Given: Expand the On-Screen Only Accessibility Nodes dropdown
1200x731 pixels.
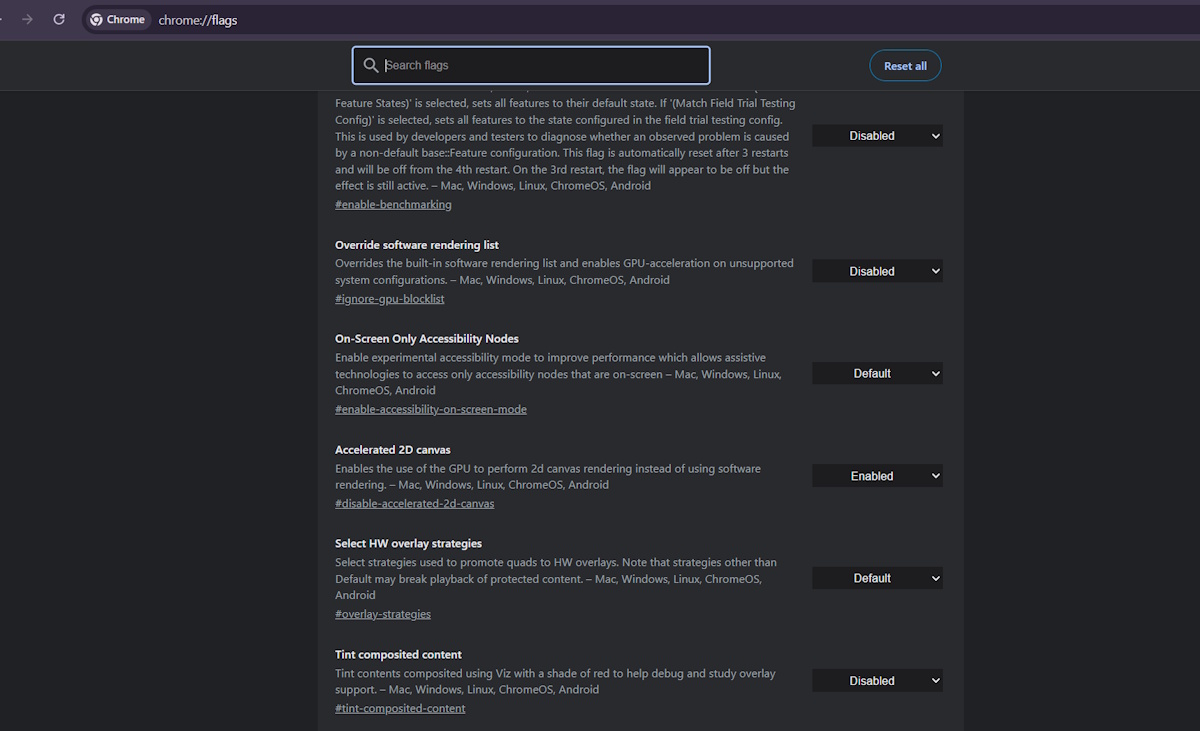Looking at the screenshot, I should pyautogui.click(x=876, y=374).
